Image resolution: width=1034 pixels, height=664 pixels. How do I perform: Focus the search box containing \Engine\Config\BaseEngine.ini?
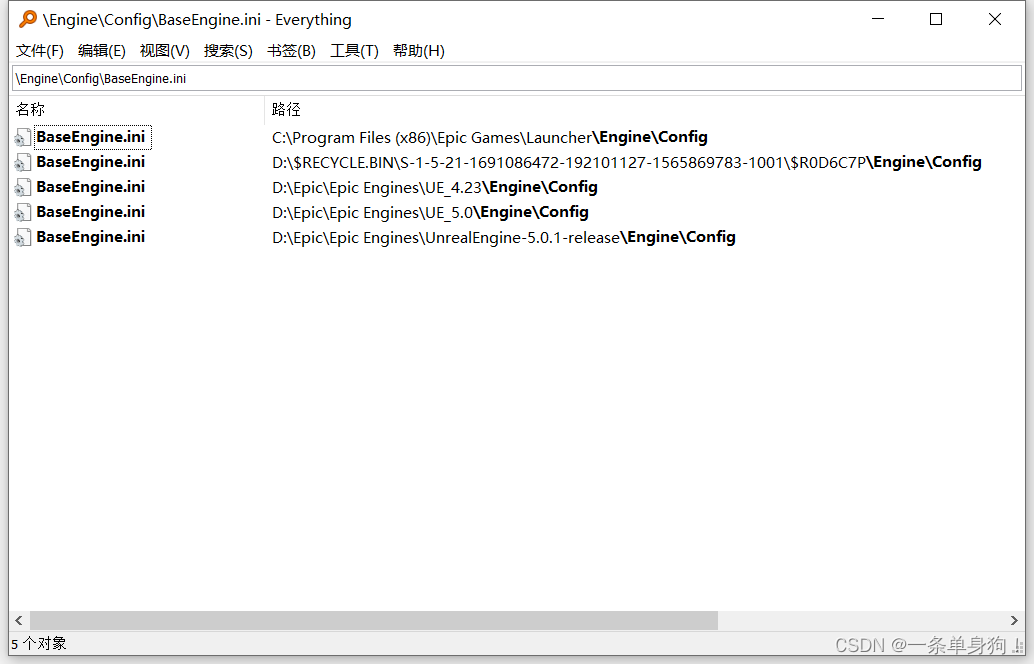(517, 78)
